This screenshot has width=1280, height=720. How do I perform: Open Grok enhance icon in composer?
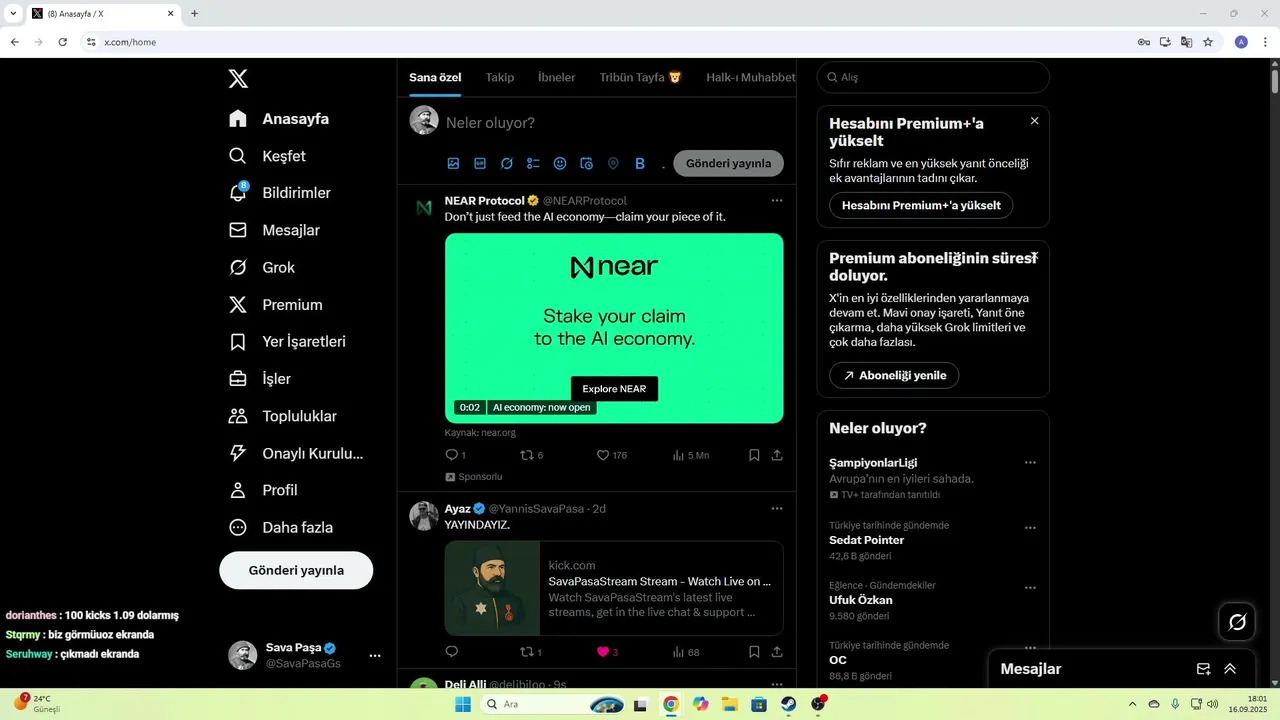(507, 163)
